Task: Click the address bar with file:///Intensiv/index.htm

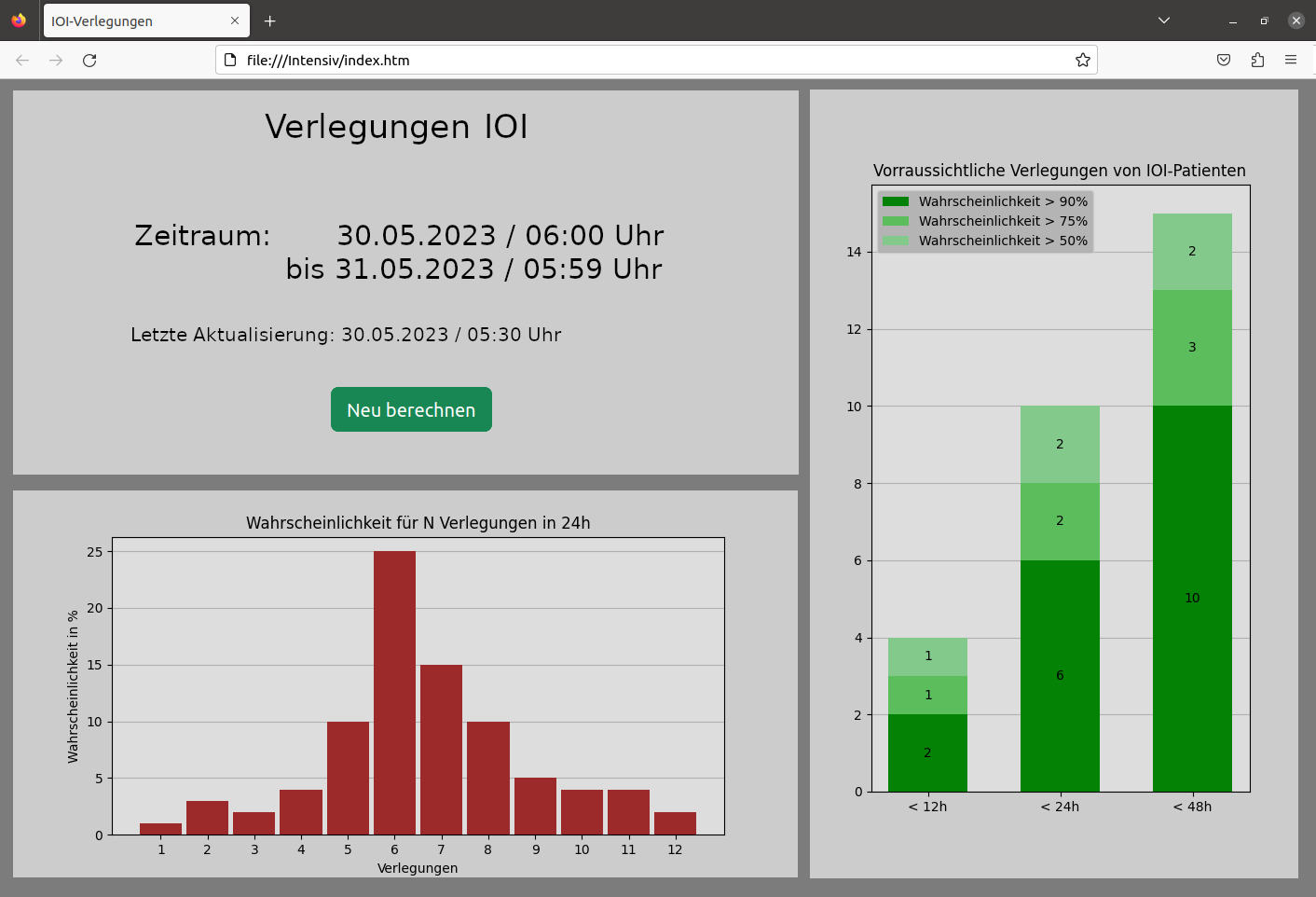Action: pos(656,60)
